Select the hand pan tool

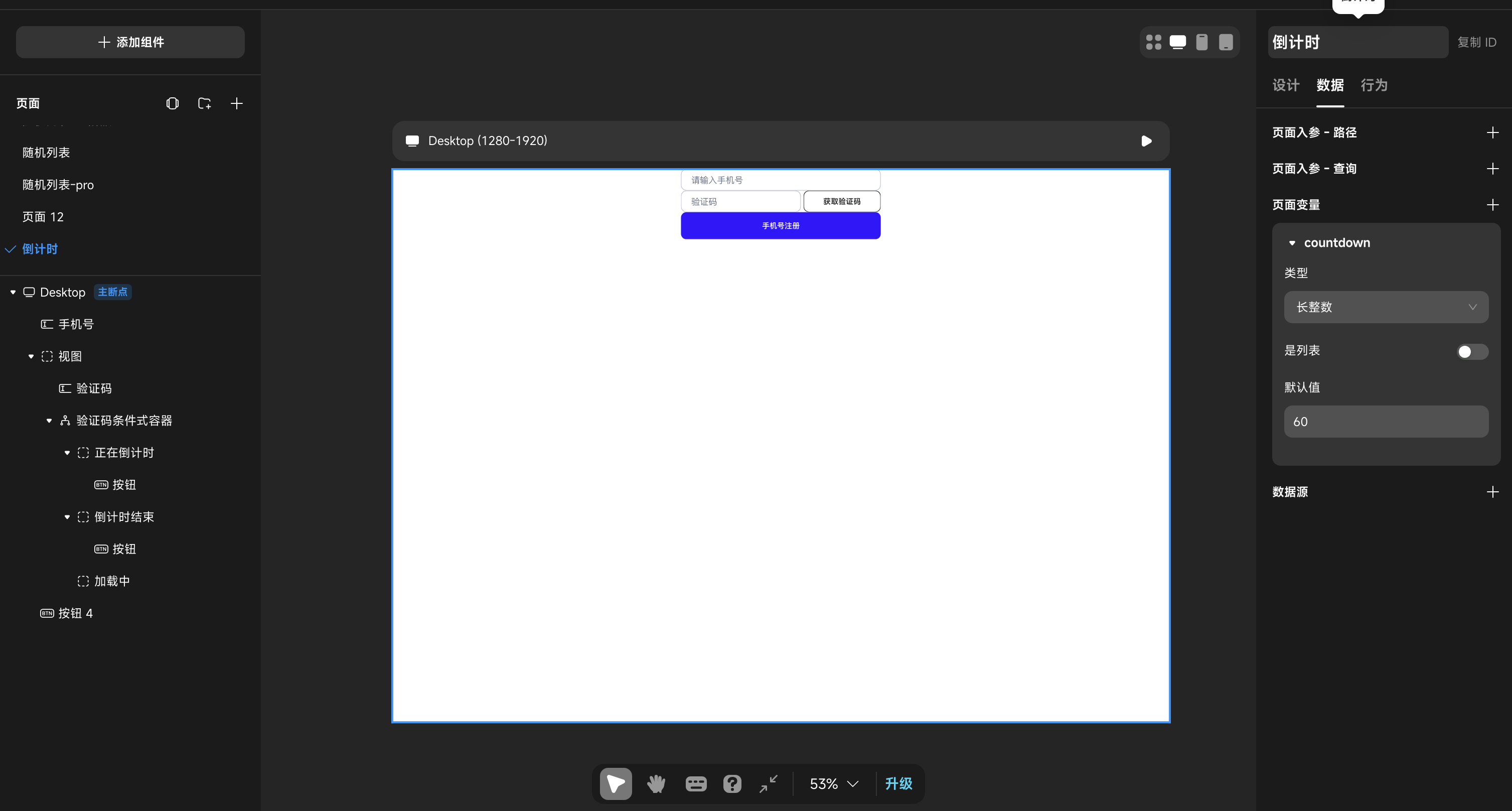(x=656, y=783)
